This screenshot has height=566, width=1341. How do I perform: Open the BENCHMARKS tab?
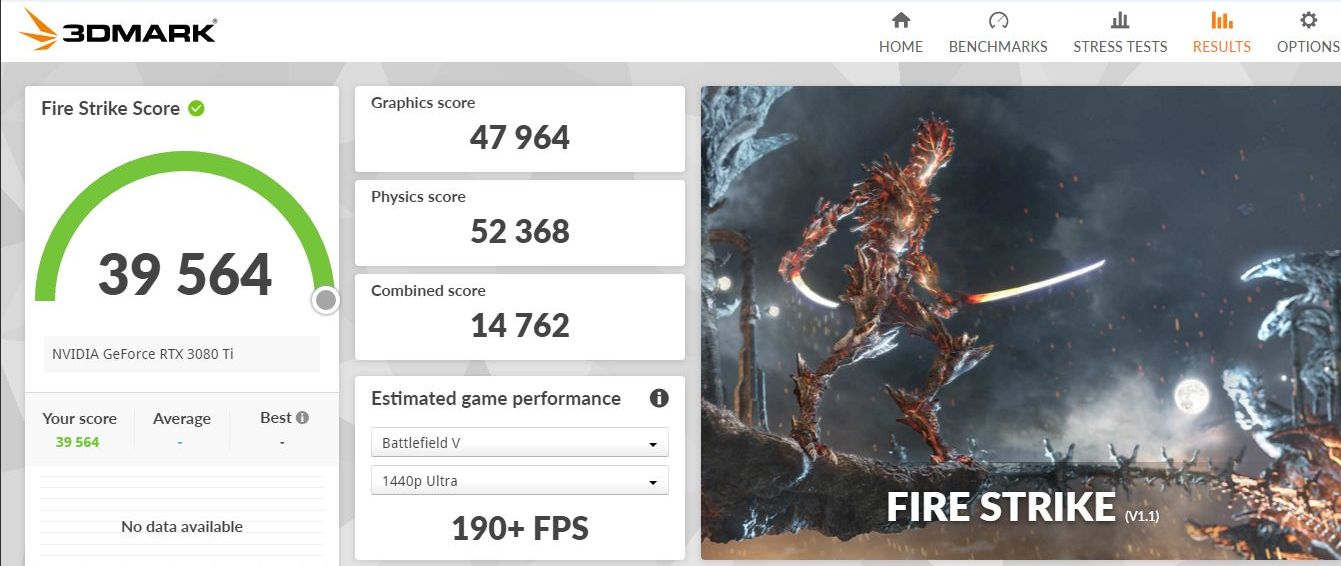(998, 46)
